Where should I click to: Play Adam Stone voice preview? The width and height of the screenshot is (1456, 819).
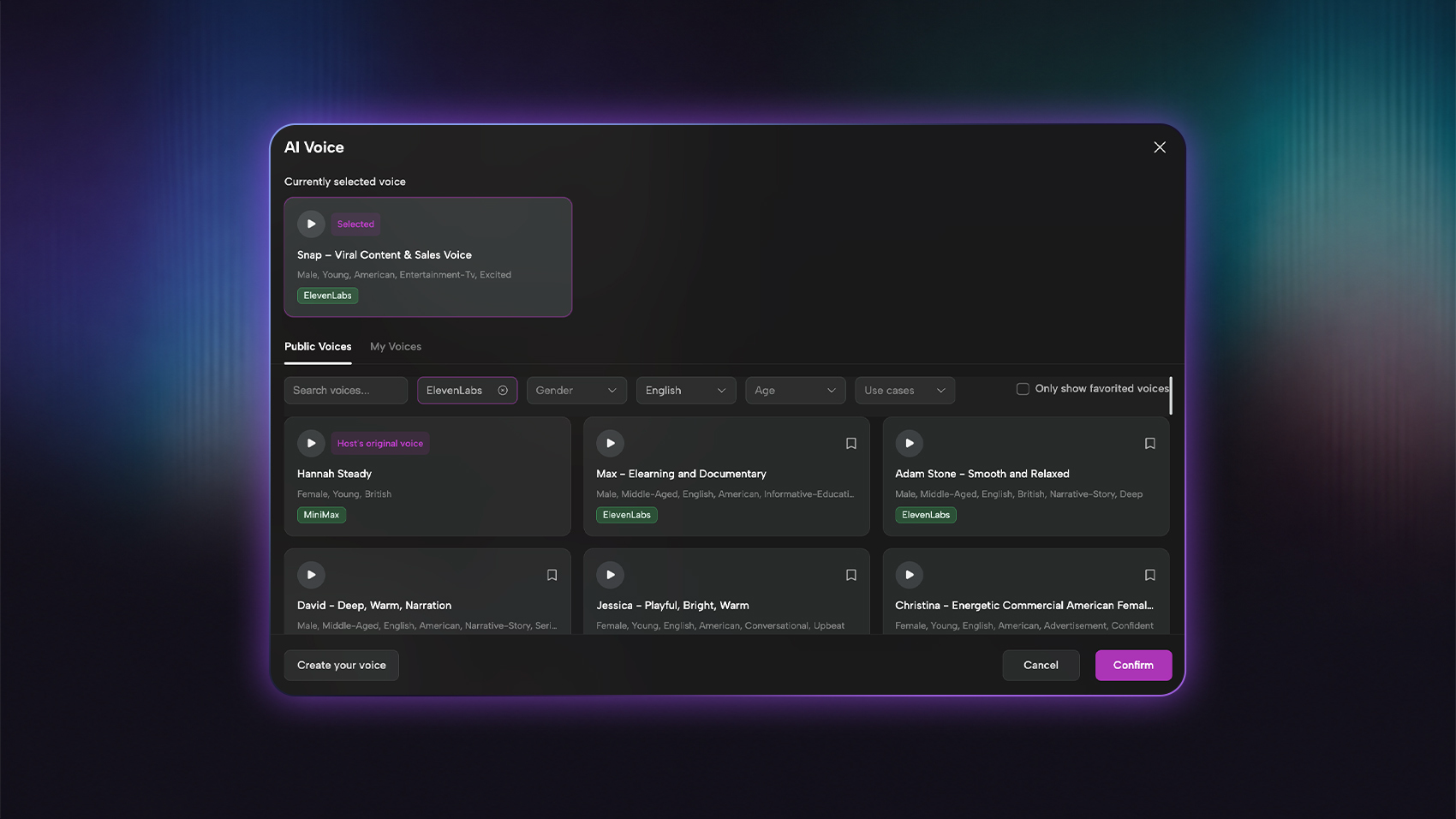(x=909, y=443)
